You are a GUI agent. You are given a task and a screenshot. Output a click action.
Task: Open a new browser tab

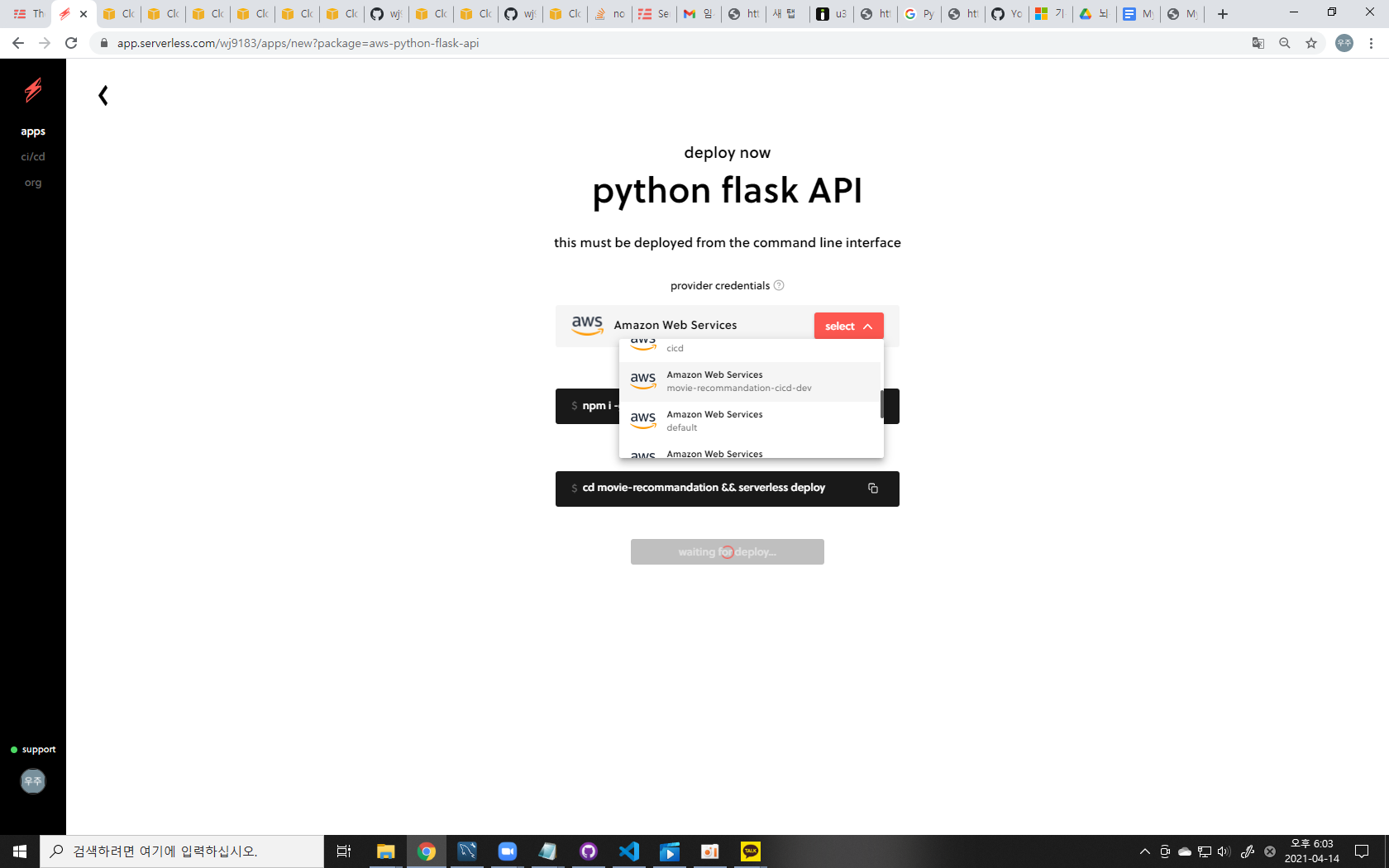[x=1223, y=14]
